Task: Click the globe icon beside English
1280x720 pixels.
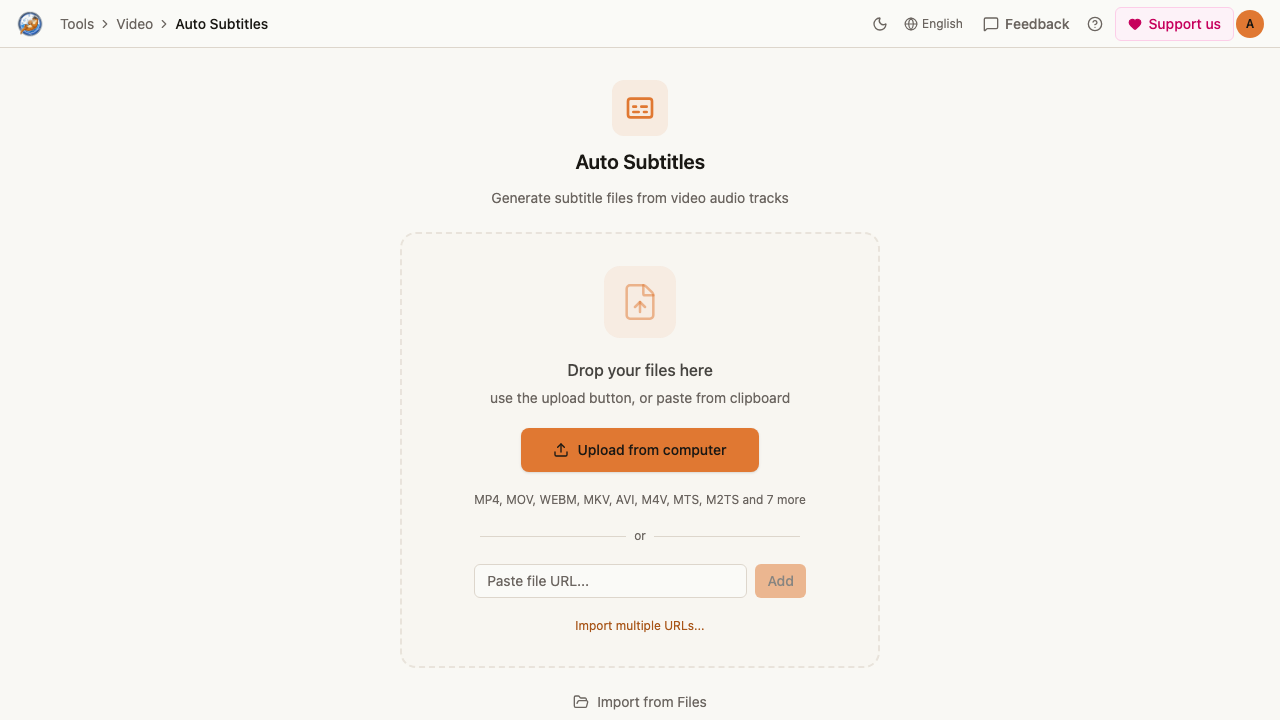Action: click(x=911, y=24)
